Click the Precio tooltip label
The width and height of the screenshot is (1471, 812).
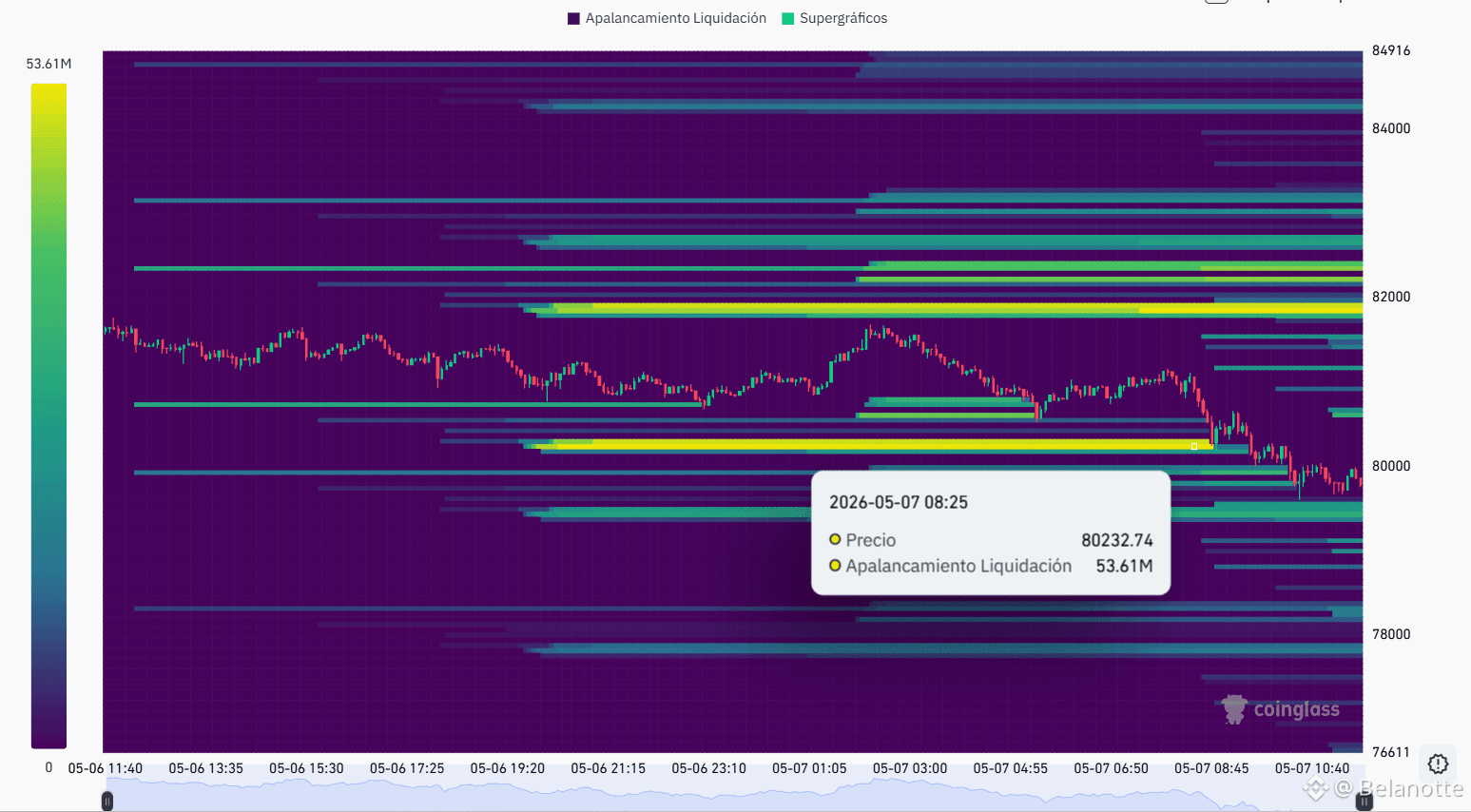coord(871,540)
